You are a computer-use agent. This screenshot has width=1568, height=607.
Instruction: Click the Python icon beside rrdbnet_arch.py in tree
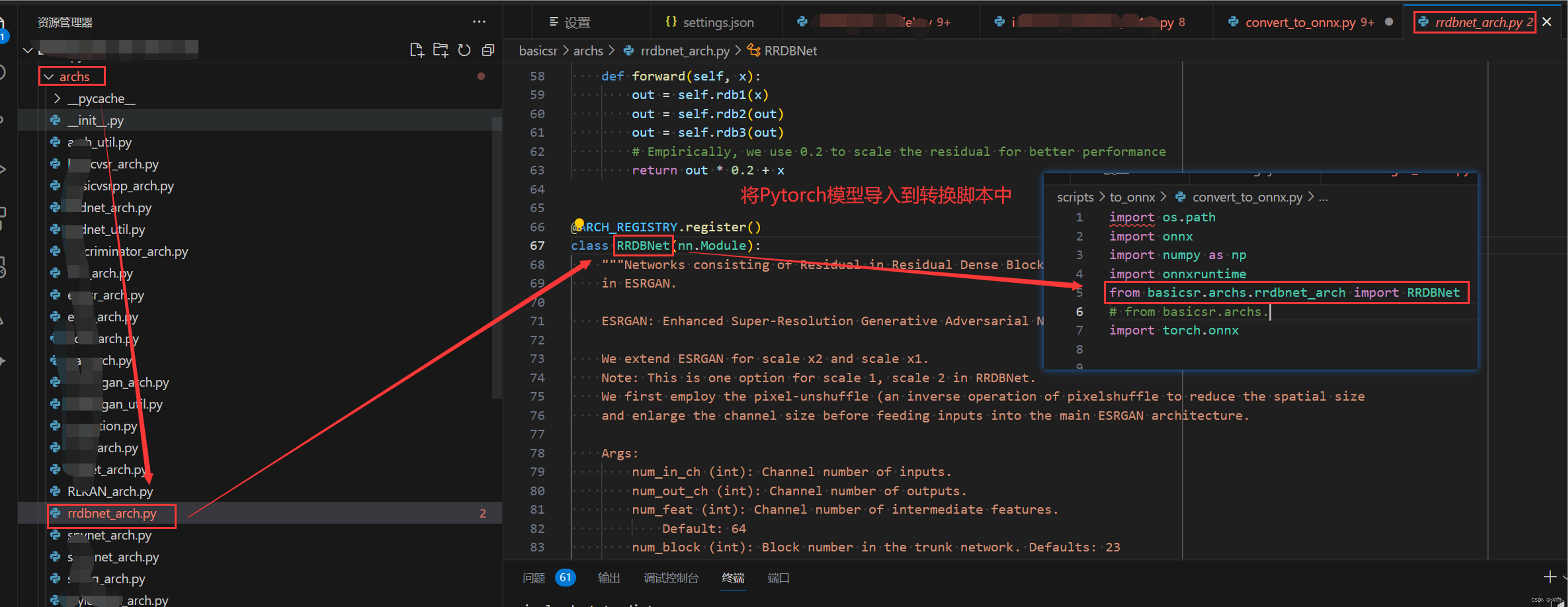point(56,513)
